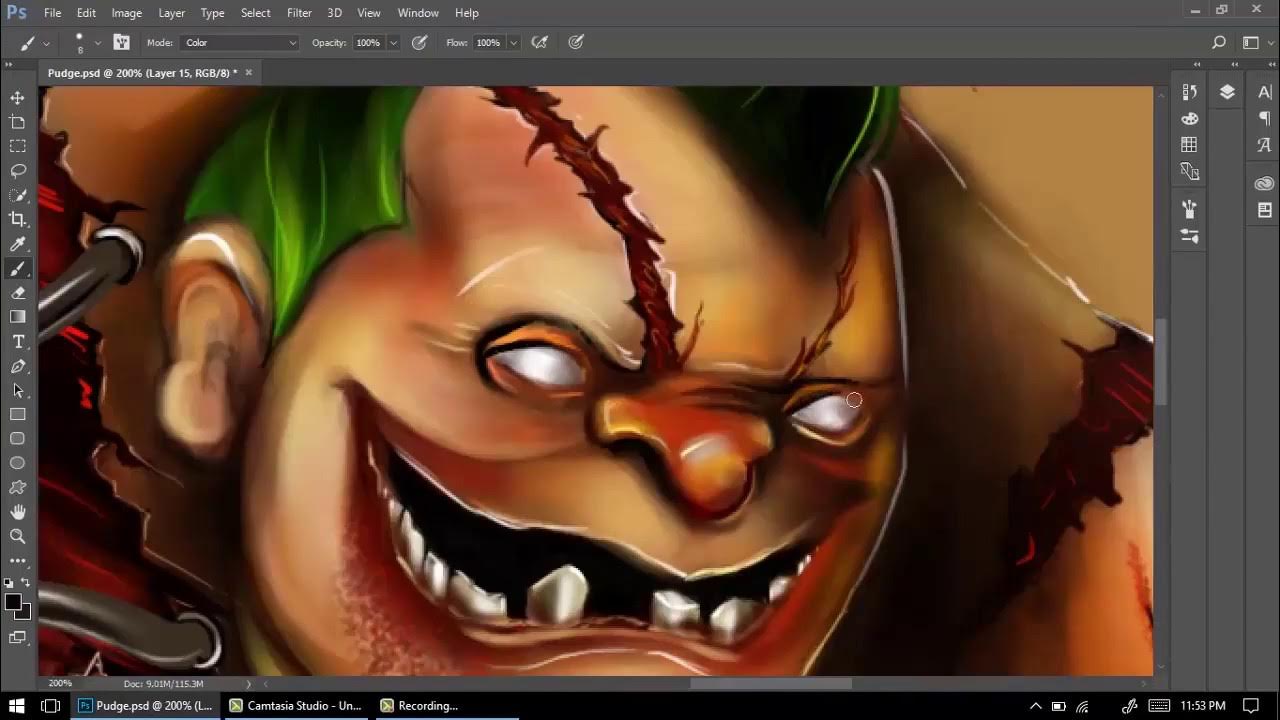Open the brush preset picker dropdown
1280x720 pixels.
click(97, 43)
